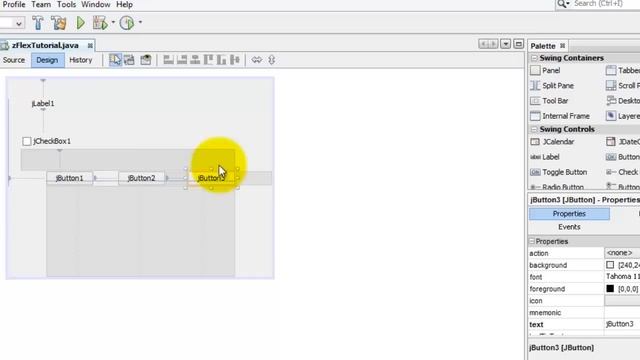Pick the Tabbed Pane palette item
The image size is (640, 360).
pos(623,71)
